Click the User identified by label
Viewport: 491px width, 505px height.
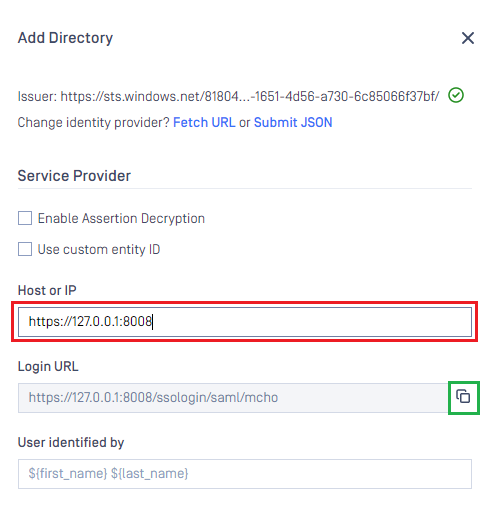[x=71, y=442]
